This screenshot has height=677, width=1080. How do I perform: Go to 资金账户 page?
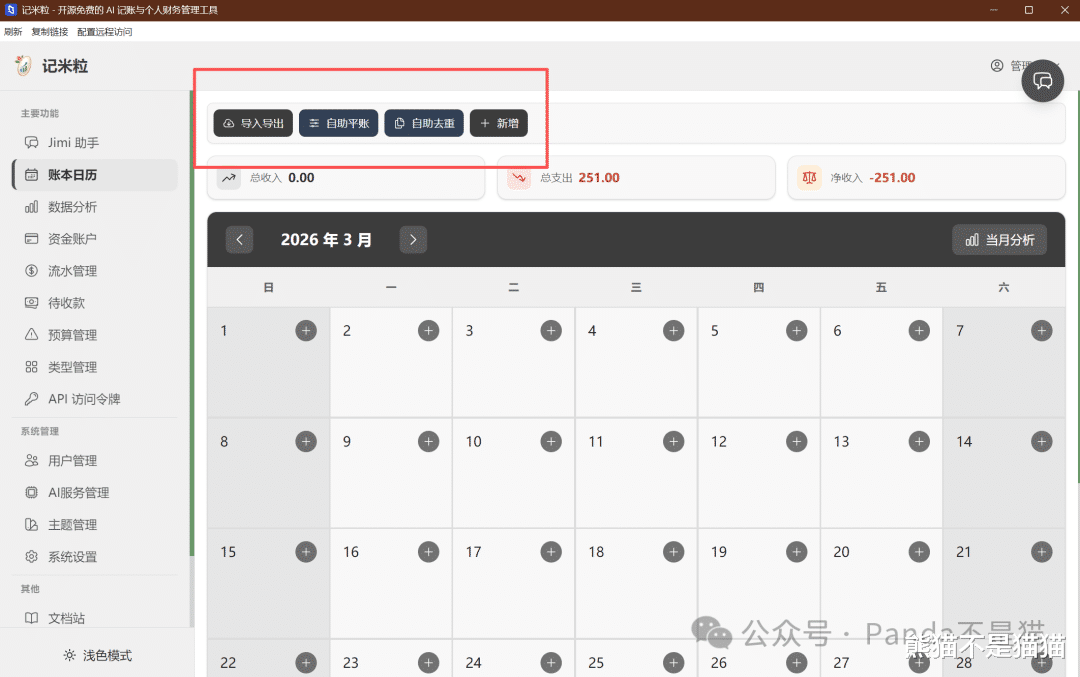(x=95, y=239)
